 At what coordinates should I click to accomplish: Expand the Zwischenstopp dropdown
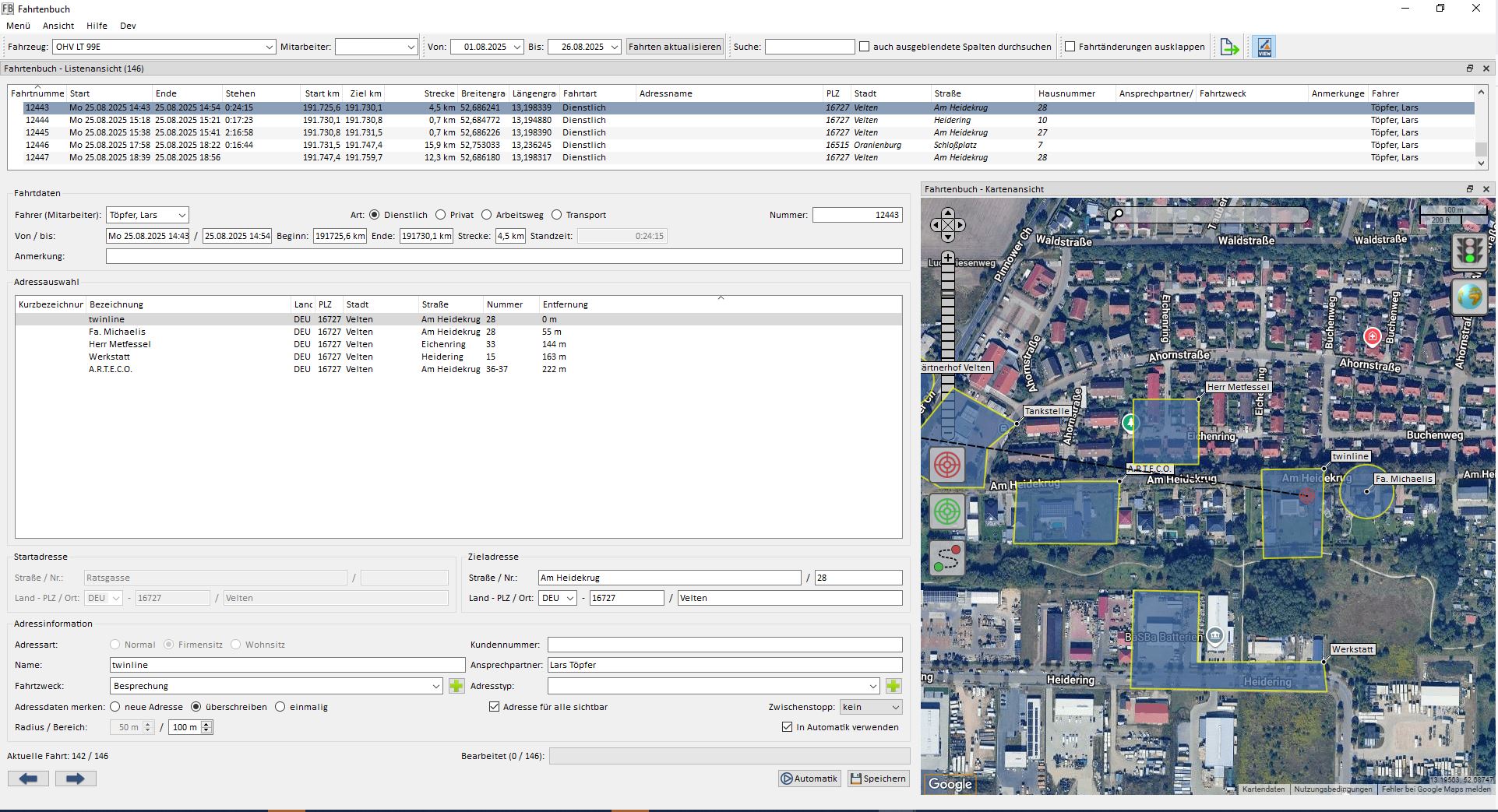click(x=870, y=707)
